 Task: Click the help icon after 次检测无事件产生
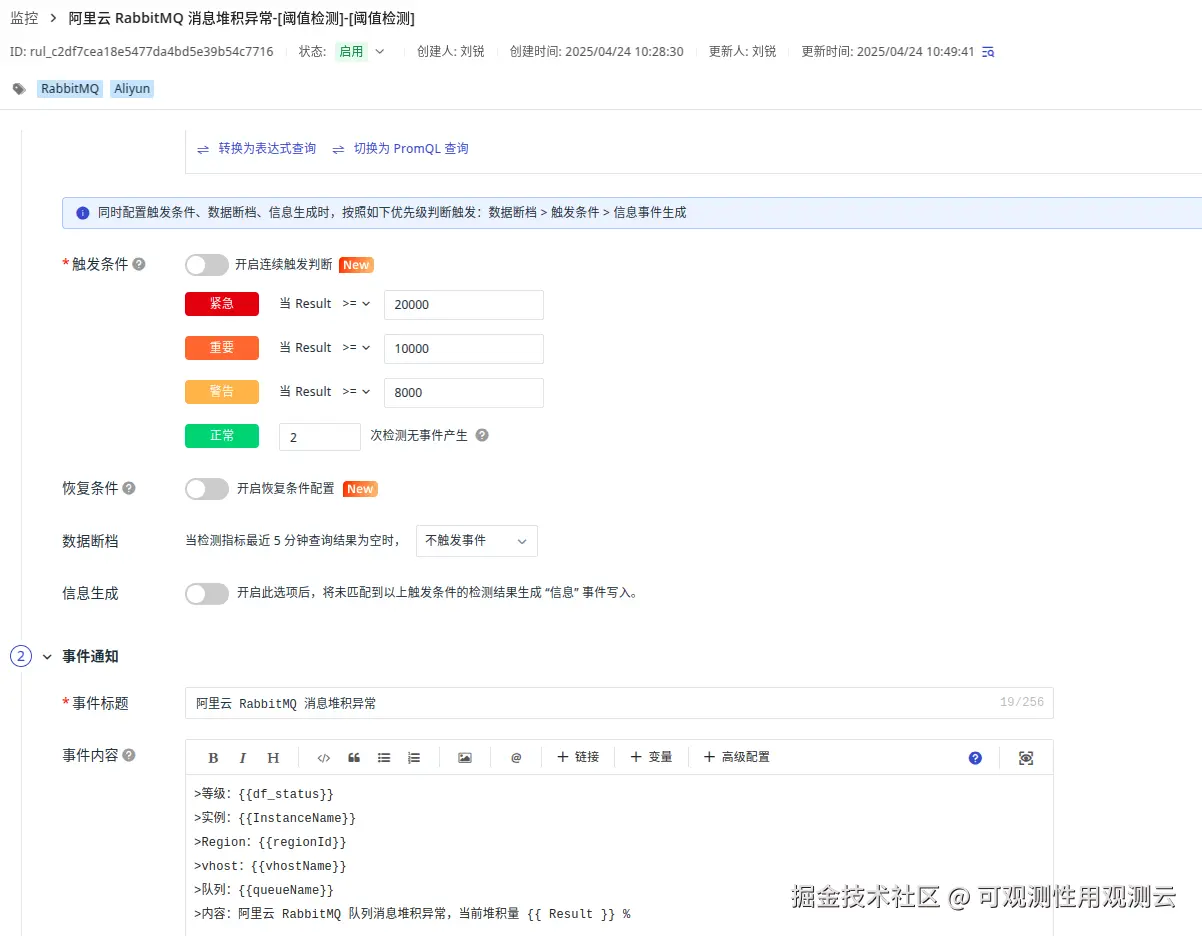pos(482,435)
